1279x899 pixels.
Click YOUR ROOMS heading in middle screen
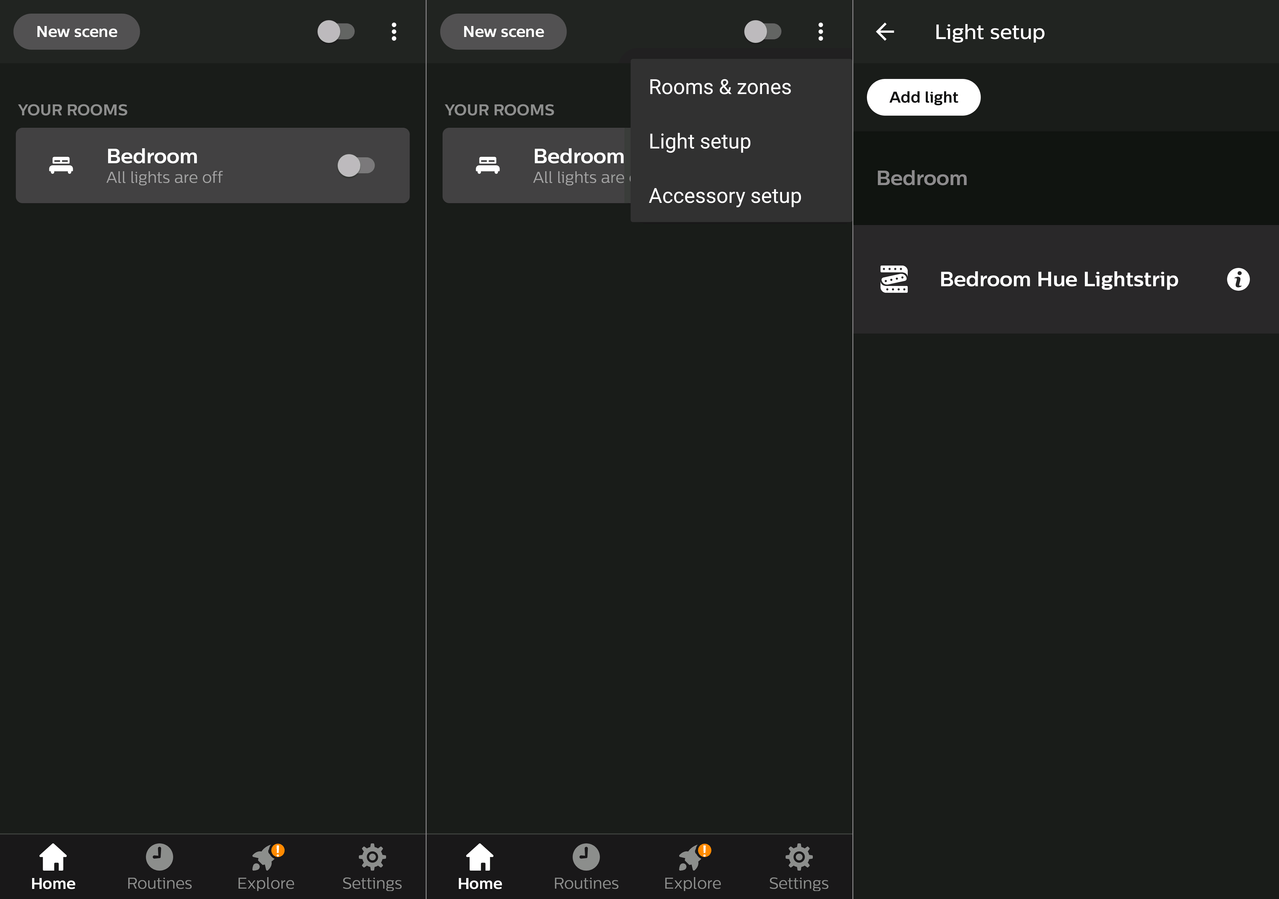point(499,110)
